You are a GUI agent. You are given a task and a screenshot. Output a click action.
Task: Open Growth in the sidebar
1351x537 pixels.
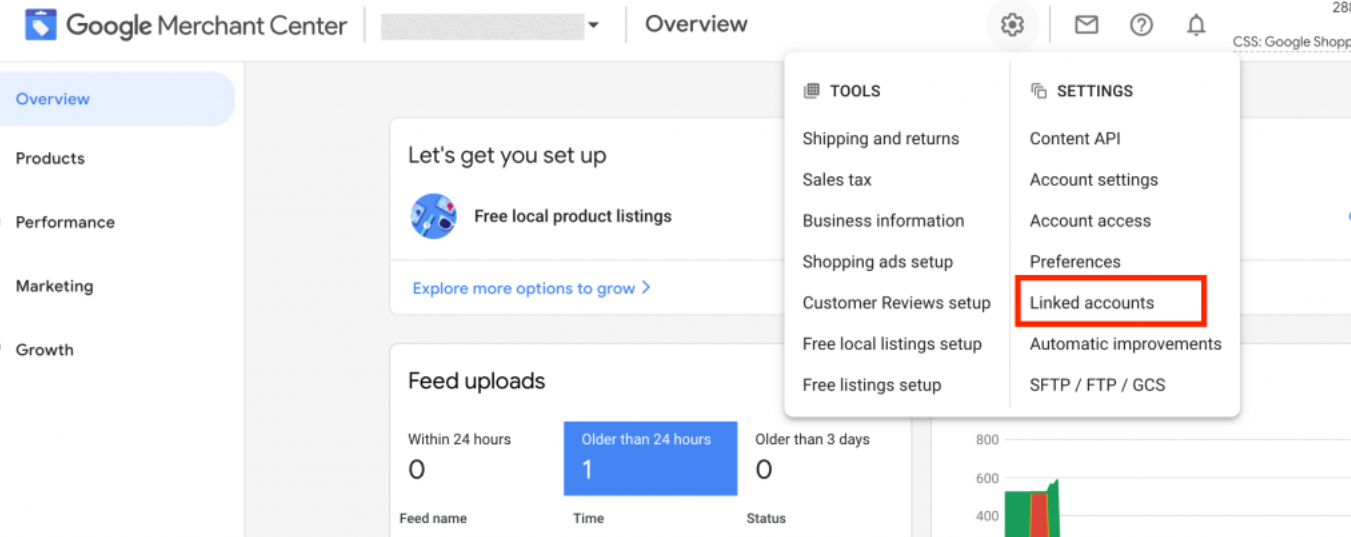point(44,350)
